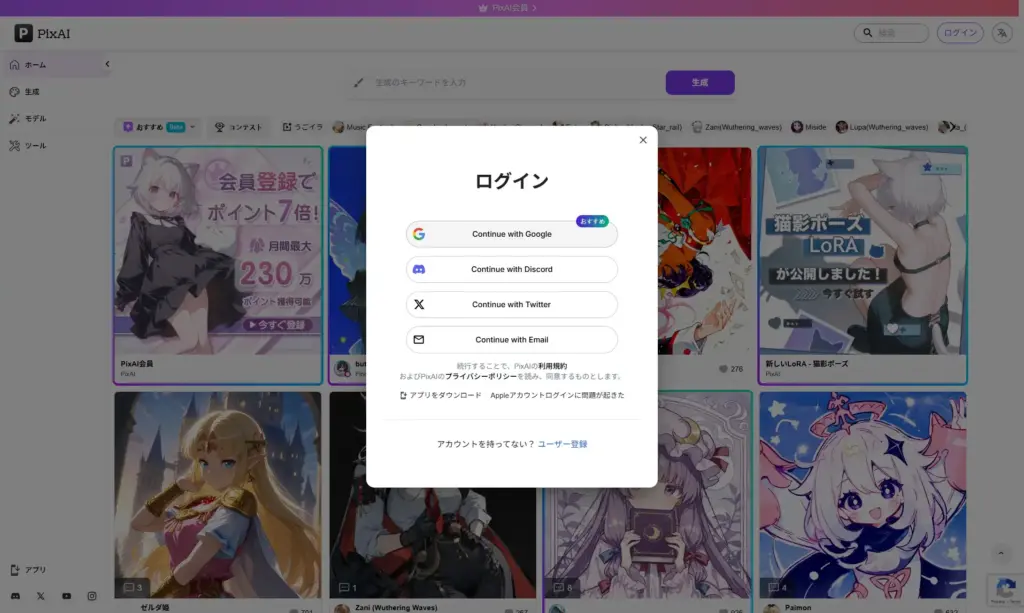Collapse the sidebar with the chevron
The height and width of the screenshot is (613, 1024).
click(x=107, y=64)
